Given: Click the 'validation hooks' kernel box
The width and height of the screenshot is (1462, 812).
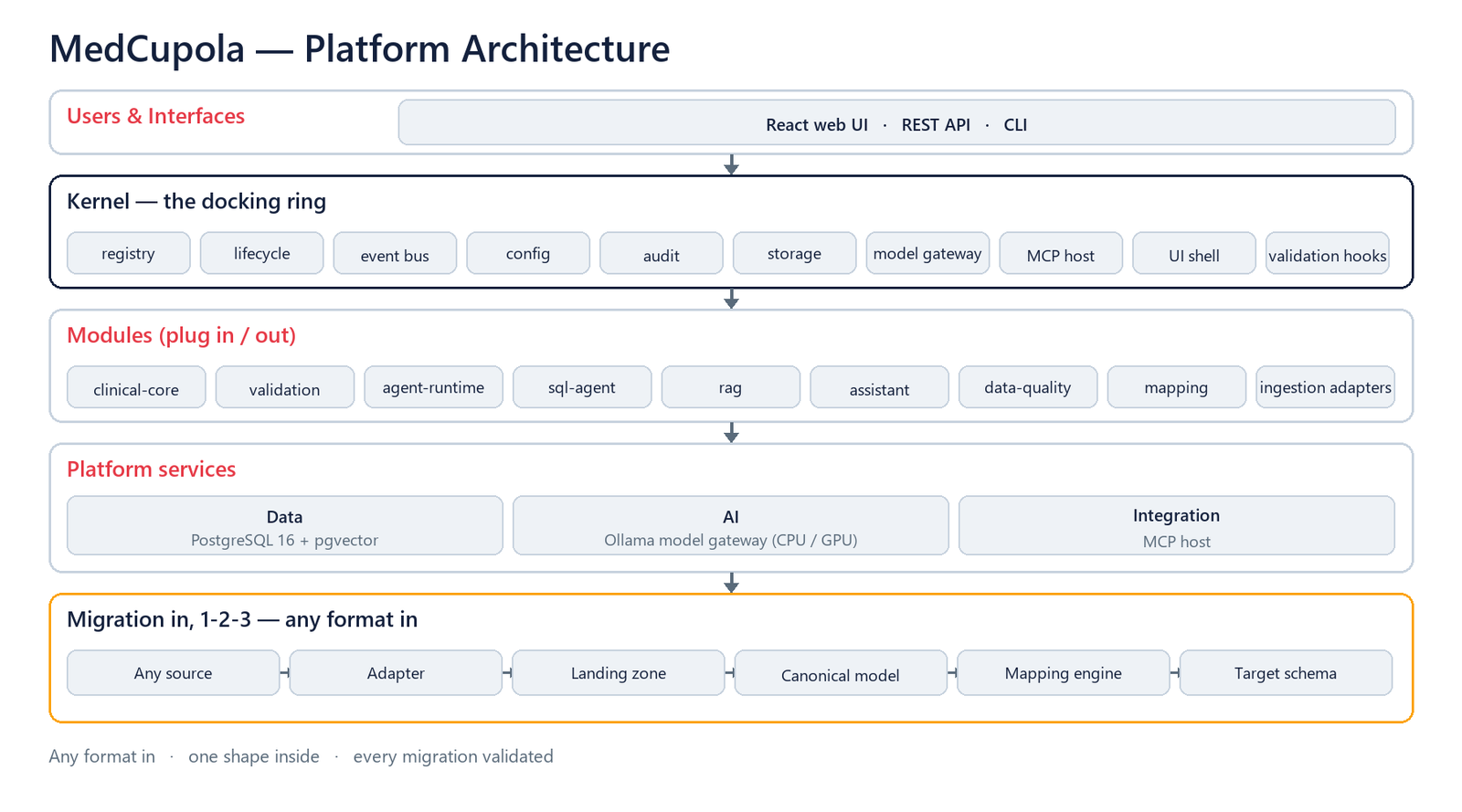Looking at the screenshot, I should [x=1328, y=253].
